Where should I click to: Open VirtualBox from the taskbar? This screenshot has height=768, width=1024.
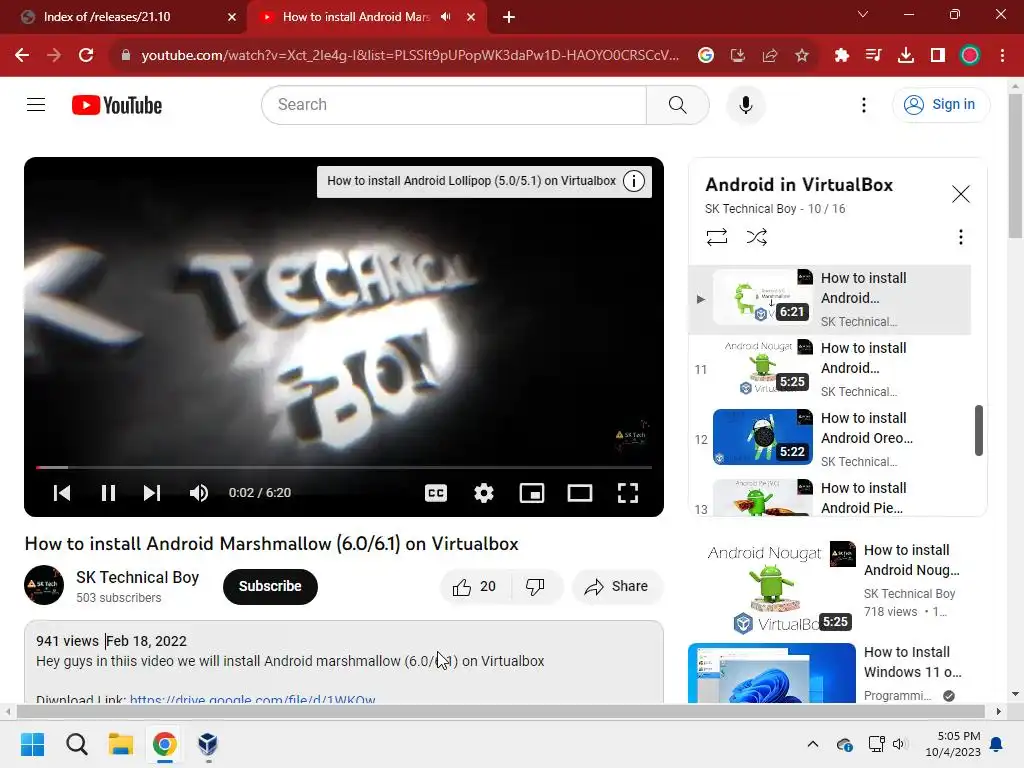(208, 744)
